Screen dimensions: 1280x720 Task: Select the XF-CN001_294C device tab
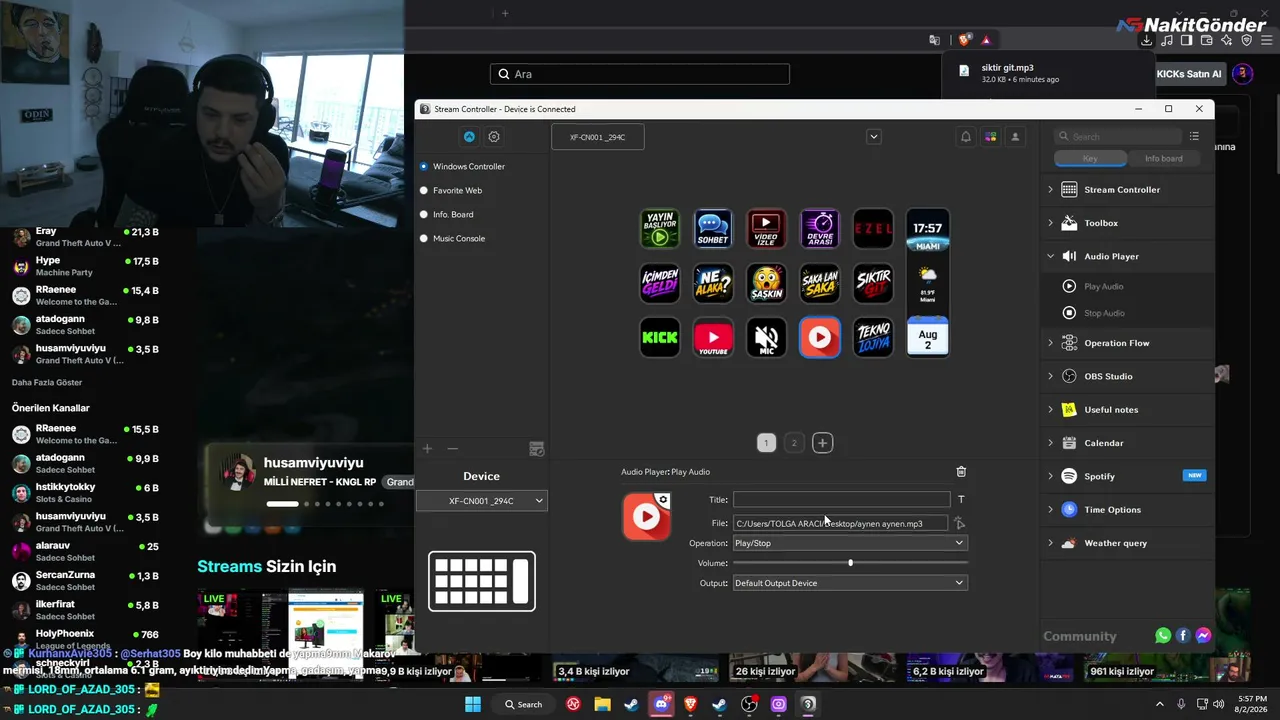point(598,137)
